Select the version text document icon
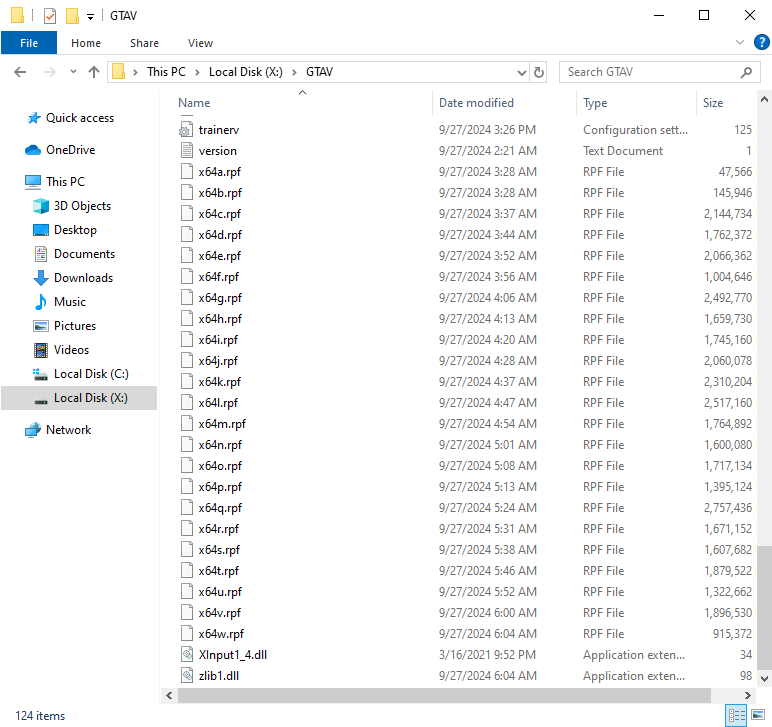 point(186,151)
